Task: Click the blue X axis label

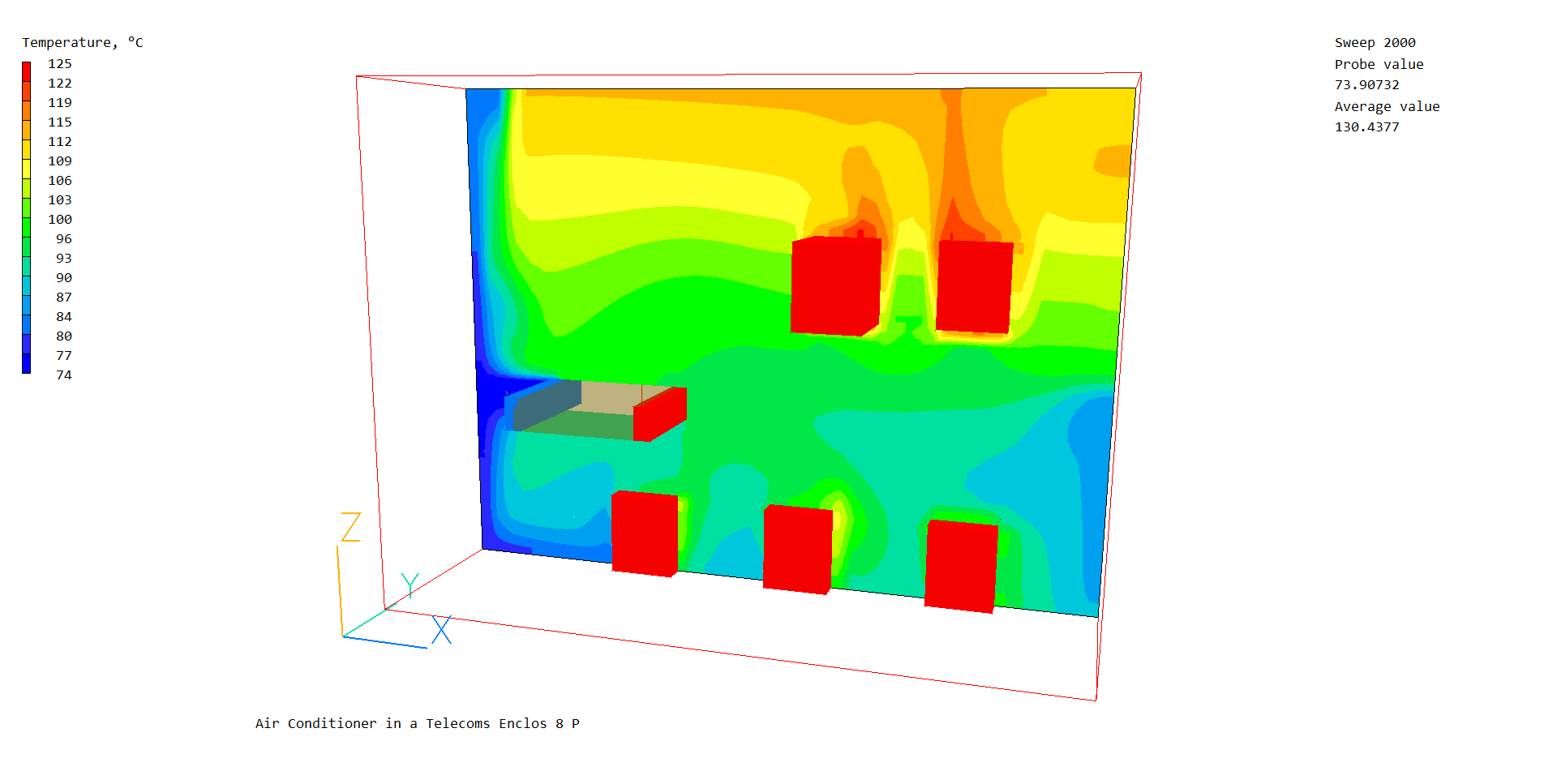Action: click(441, 630)
